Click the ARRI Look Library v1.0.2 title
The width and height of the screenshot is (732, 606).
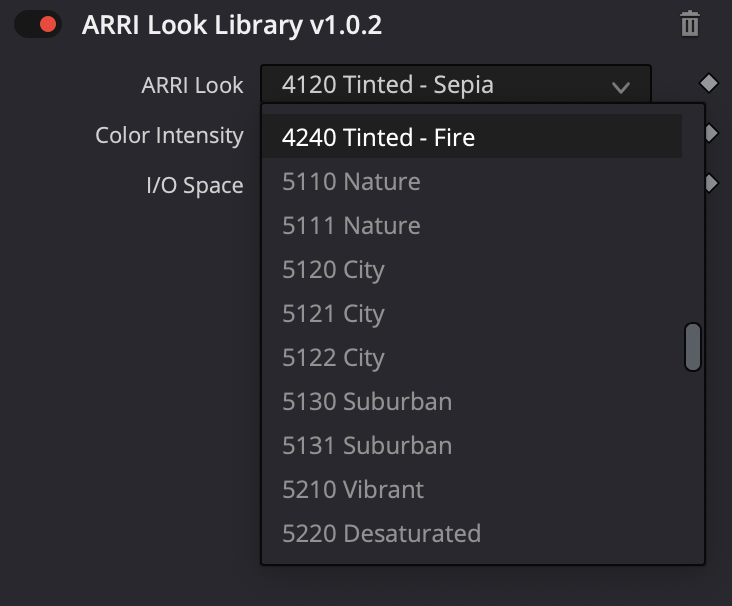[x=232, y=24]
